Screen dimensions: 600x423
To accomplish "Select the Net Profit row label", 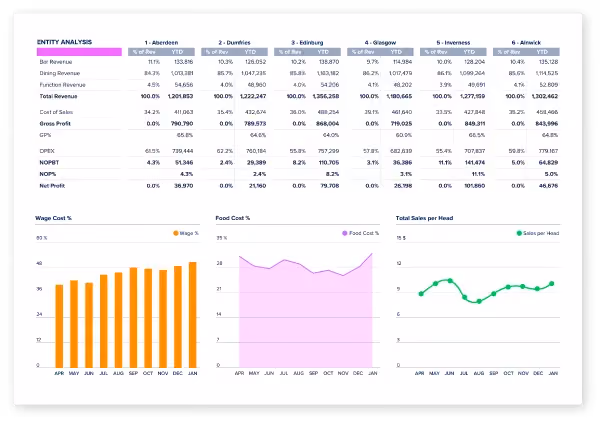I will coord(52,186).
